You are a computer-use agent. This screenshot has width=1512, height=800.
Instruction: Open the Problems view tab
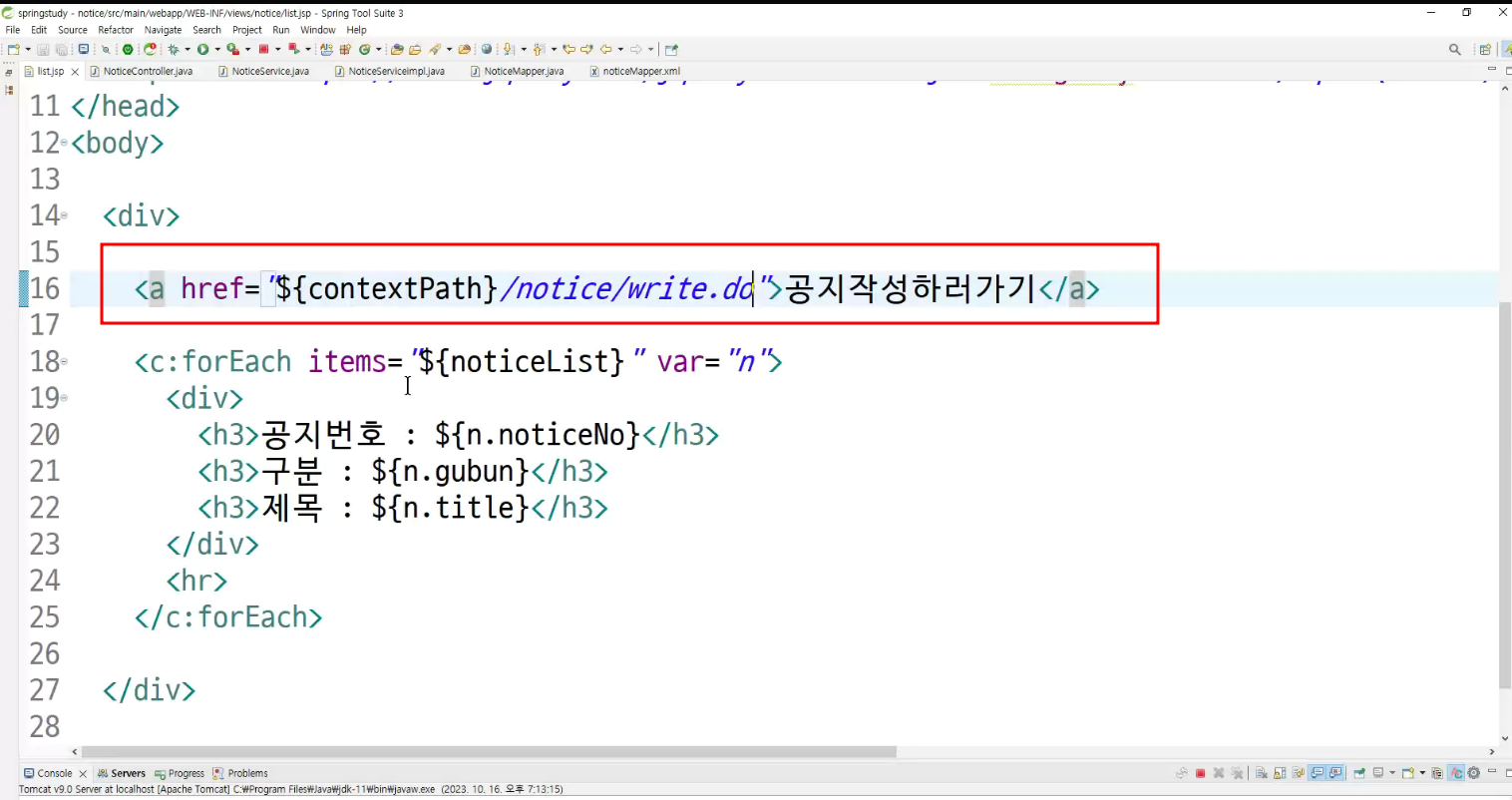(x=240, y=773)
